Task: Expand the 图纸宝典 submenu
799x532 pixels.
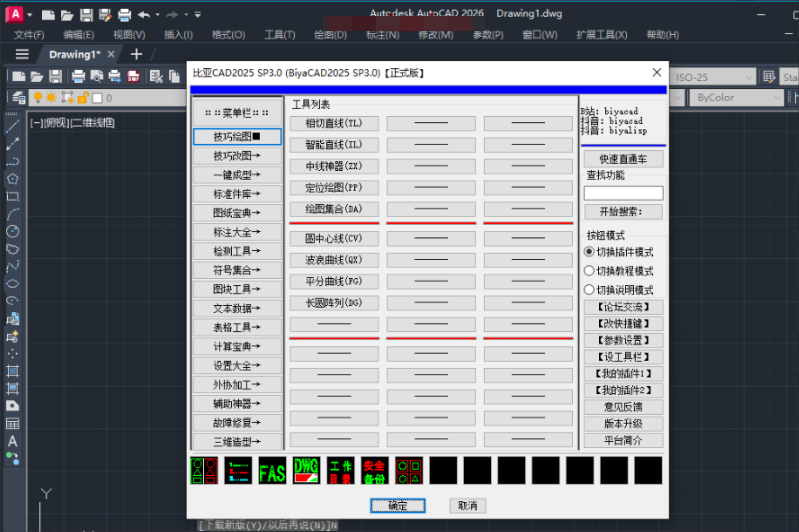Action: (x=237, y=212)
